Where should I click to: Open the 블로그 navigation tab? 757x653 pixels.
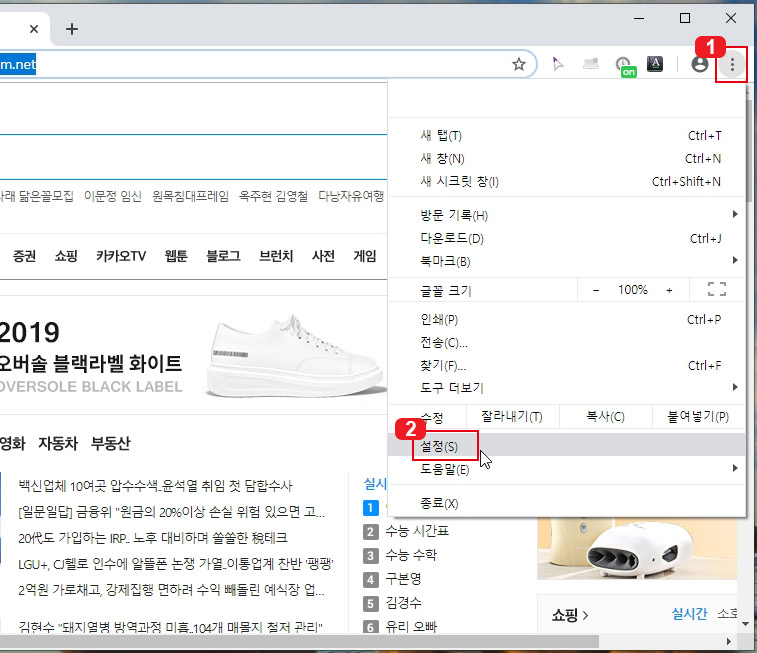coord(223,256)
